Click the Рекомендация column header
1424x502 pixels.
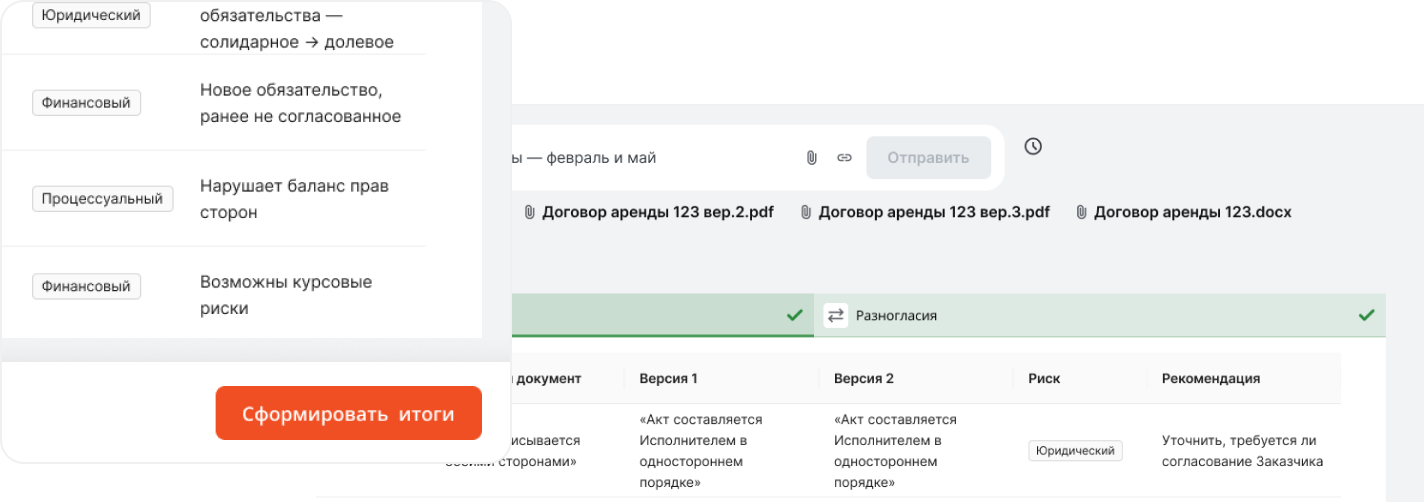click(1210, 379)
